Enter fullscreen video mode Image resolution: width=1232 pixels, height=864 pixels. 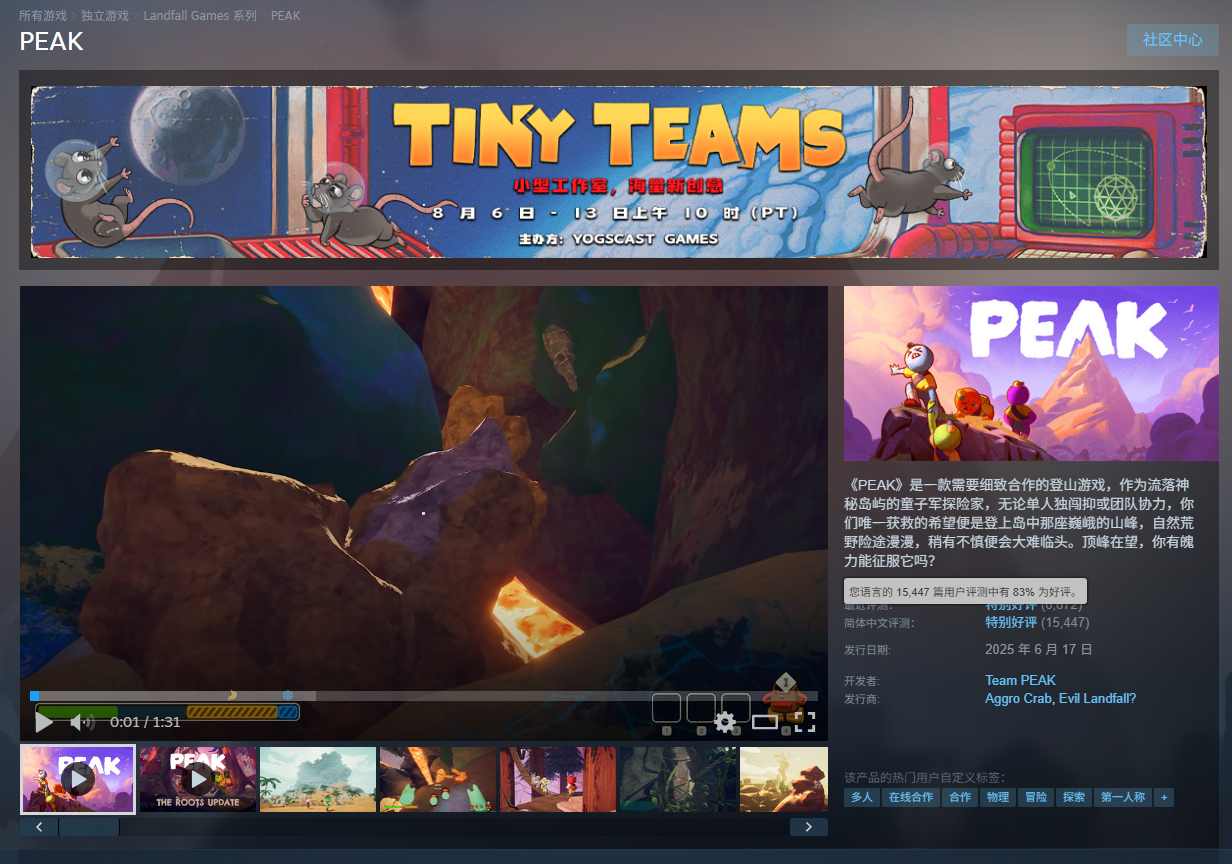[x=805, y=722]
